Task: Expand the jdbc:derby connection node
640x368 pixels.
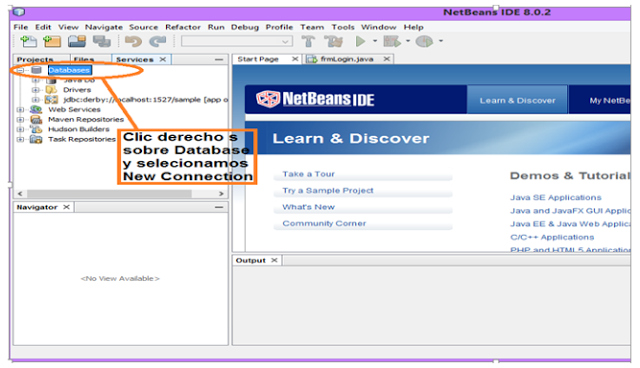Action: click(35, 100)
